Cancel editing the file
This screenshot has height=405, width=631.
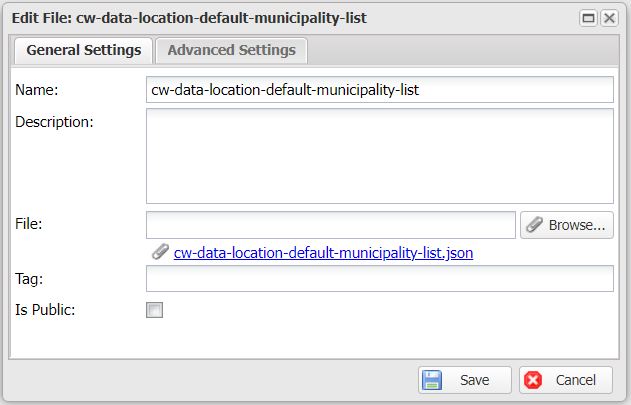[x=565, y=380]
